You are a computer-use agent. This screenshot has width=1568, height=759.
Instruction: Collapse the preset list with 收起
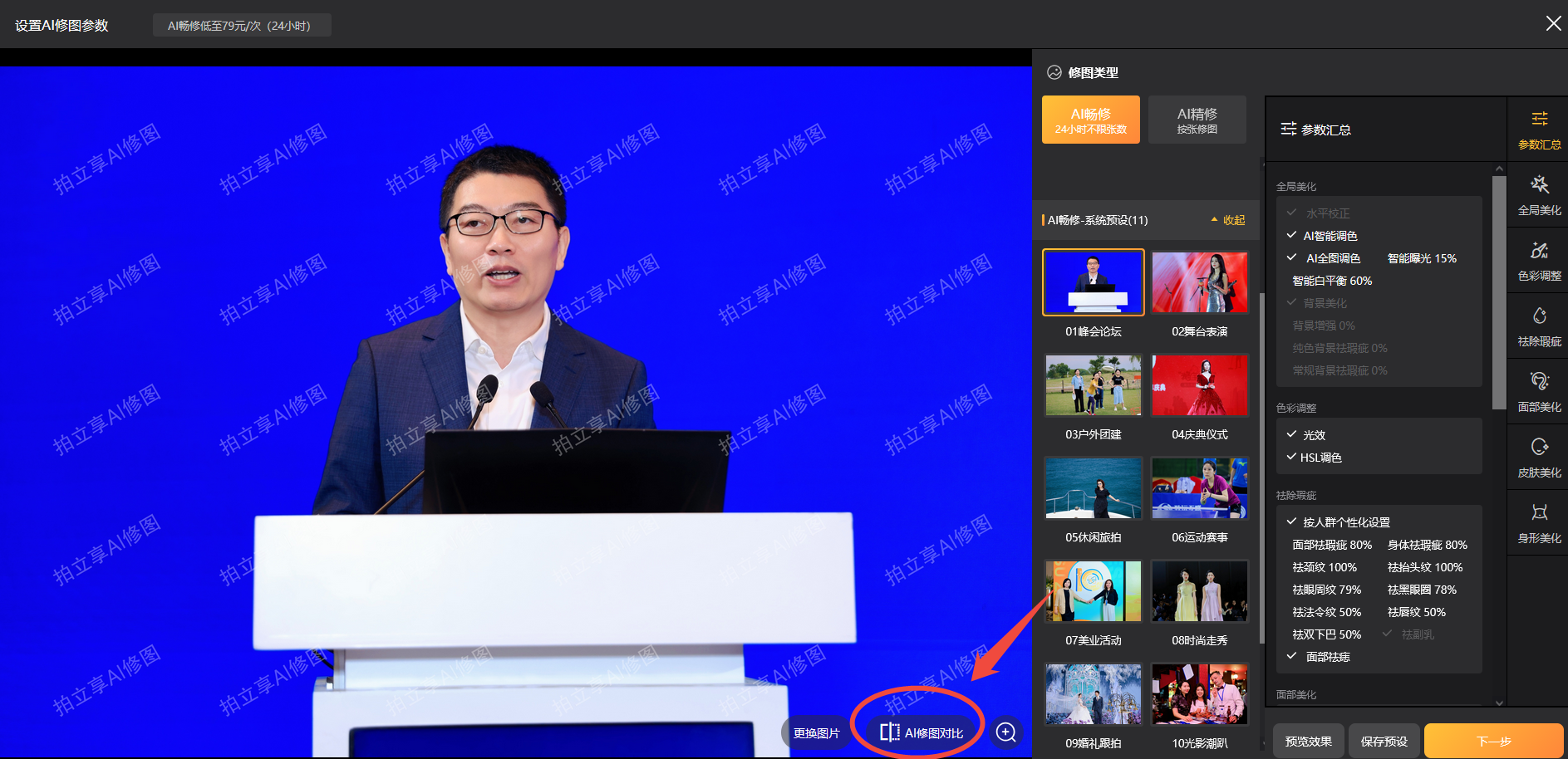[x=1228, y=220]
